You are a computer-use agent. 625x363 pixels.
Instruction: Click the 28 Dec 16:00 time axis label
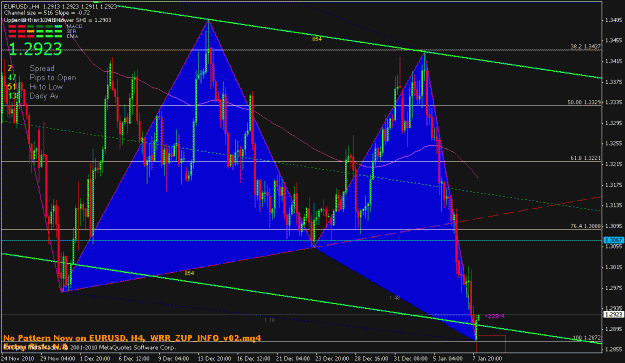coord(371,358)
